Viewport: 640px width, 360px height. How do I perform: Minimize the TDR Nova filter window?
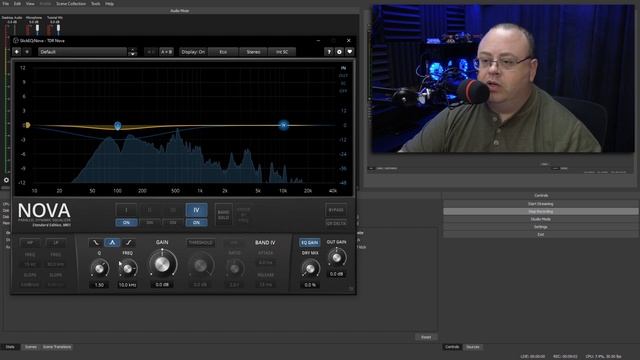[x=318, y=40]
